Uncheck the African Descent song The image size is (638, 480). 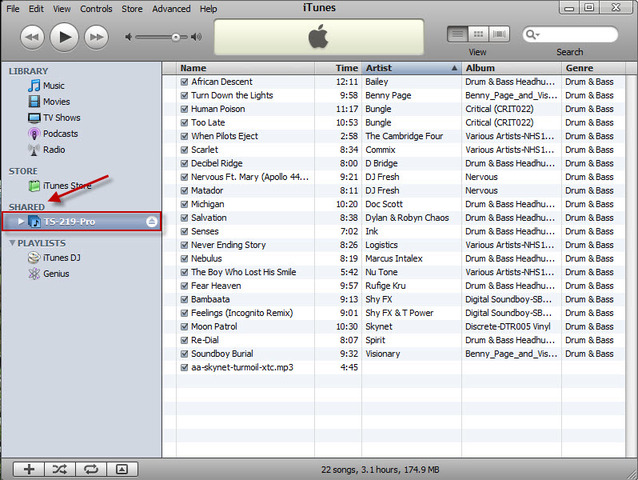click(x=184, y=82)
